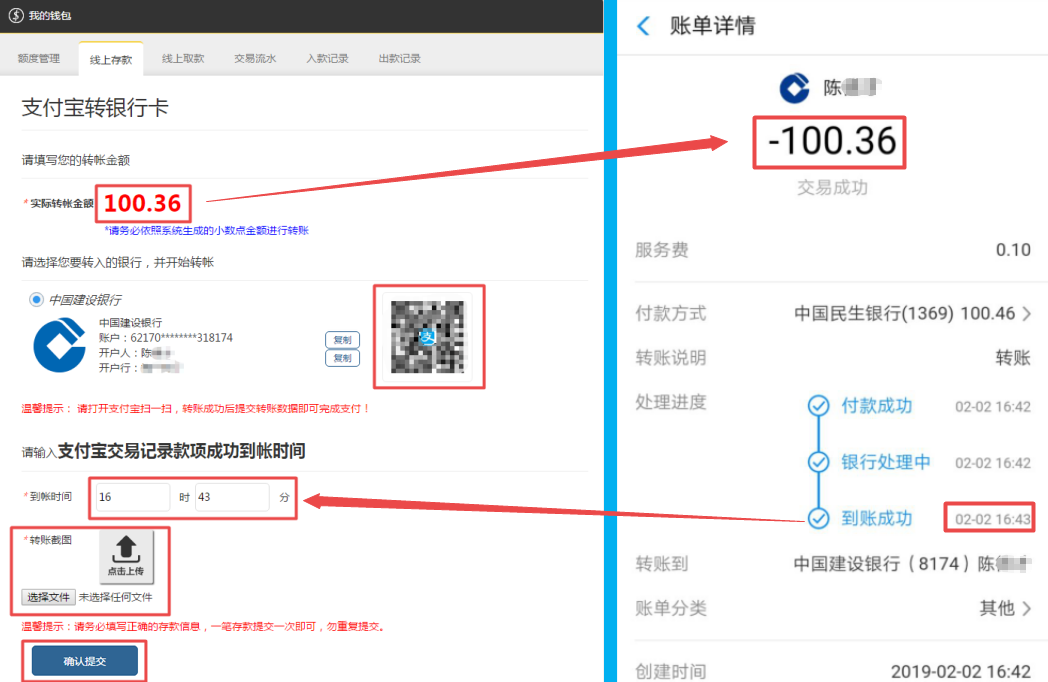Click the China Construction Bank logo
Screen dimensions: 1048x682
[x=60, y=345]
